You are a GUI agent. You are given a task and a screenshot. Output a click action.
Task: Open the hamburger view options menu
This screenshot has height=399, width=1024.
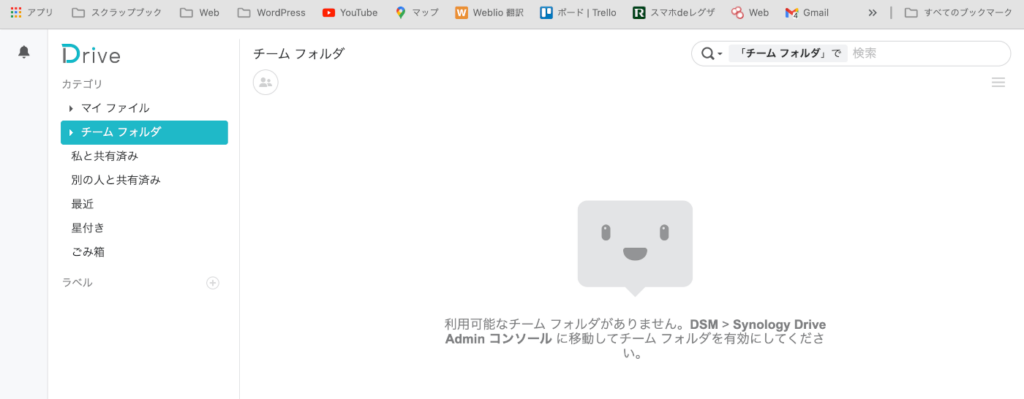point(998,82)
